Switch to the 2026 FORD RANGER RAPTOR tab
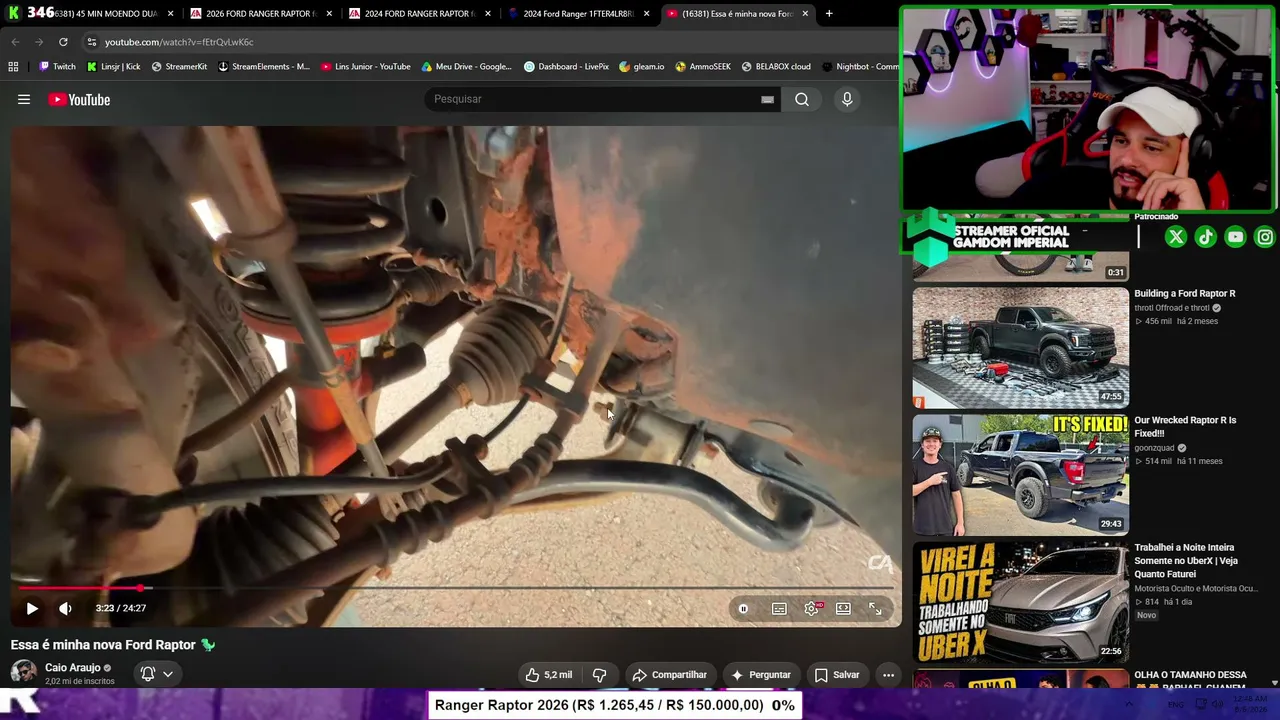Image resolution: width=1280 pixels, height=720 pixels. 260,14
